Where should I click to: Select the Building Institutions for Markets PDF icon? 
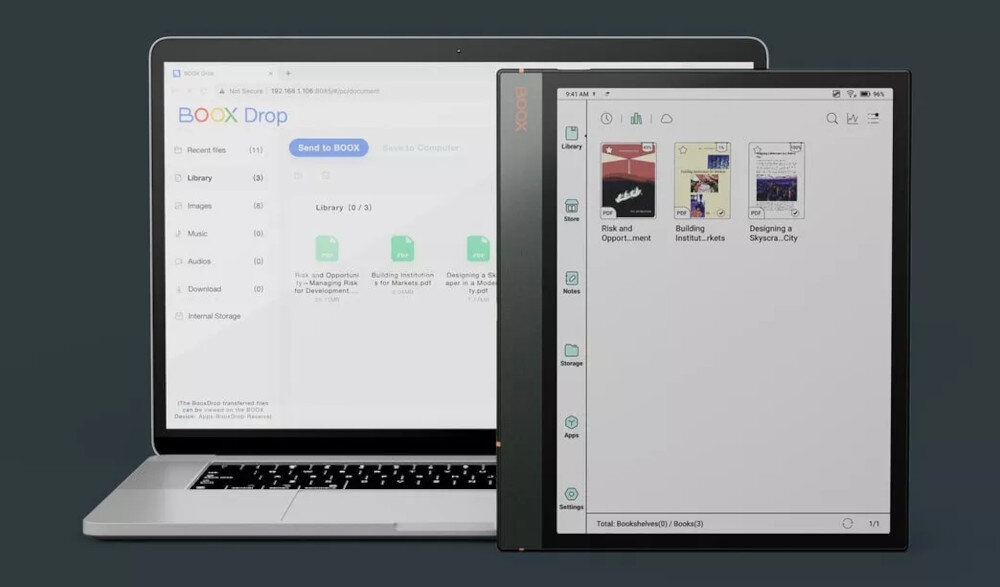click(x=402, y=248)
